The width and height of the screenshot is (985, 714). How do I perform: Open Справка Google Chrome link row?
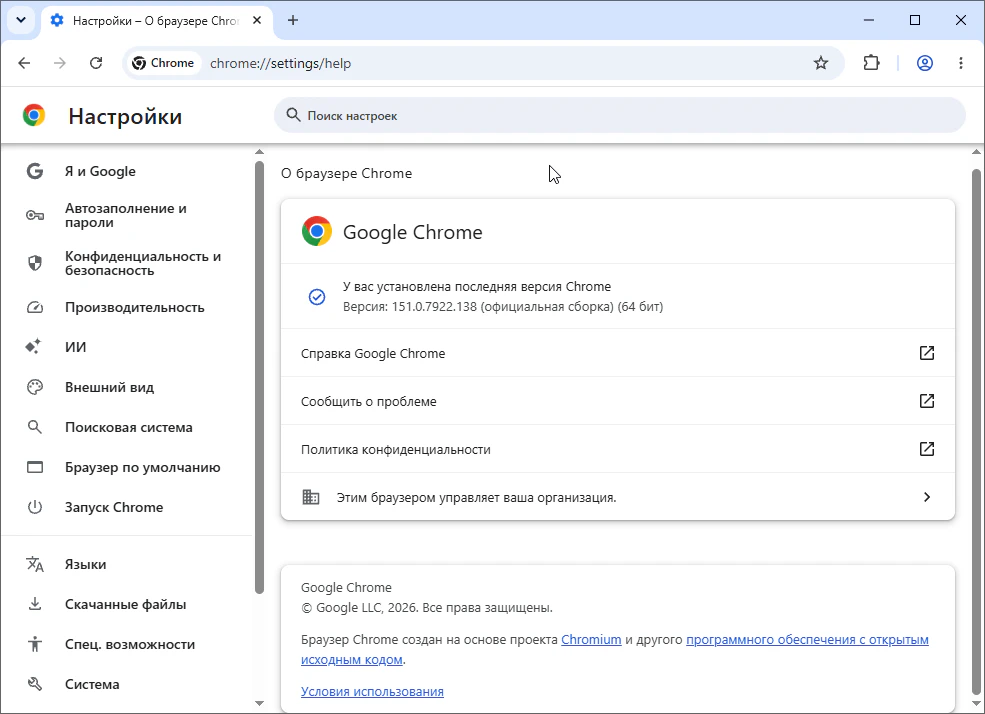618,353
